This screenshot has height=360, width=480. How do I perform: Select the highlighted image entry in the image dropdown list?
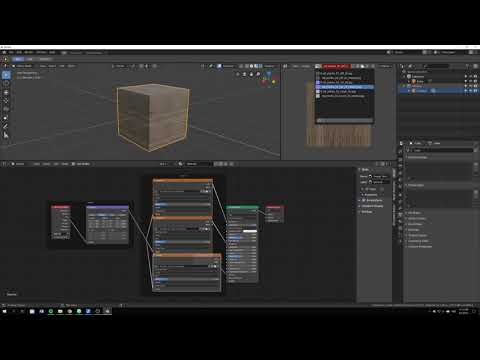tap(344, 87)
